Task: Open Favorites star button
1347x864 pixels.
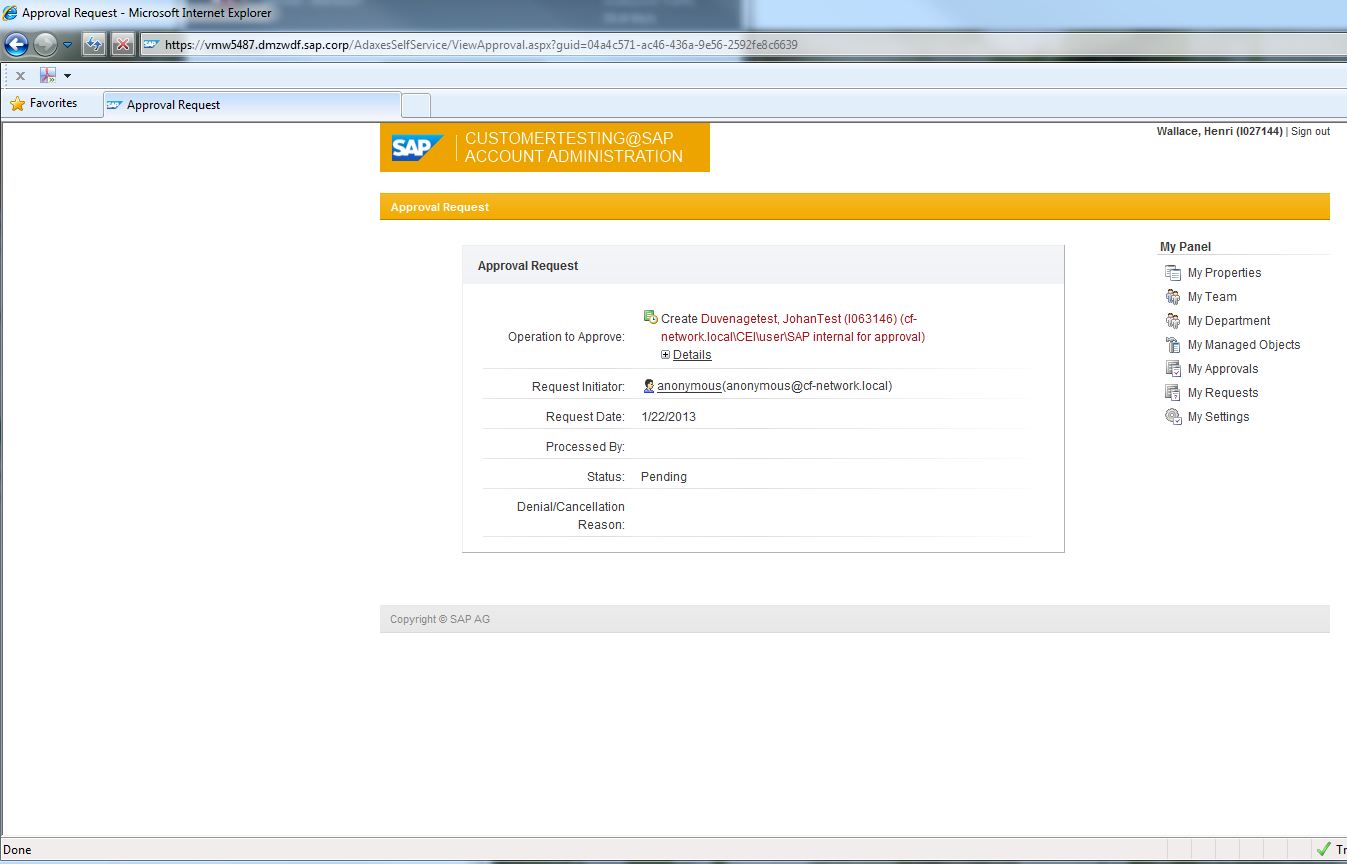Action: click(43, 103)
